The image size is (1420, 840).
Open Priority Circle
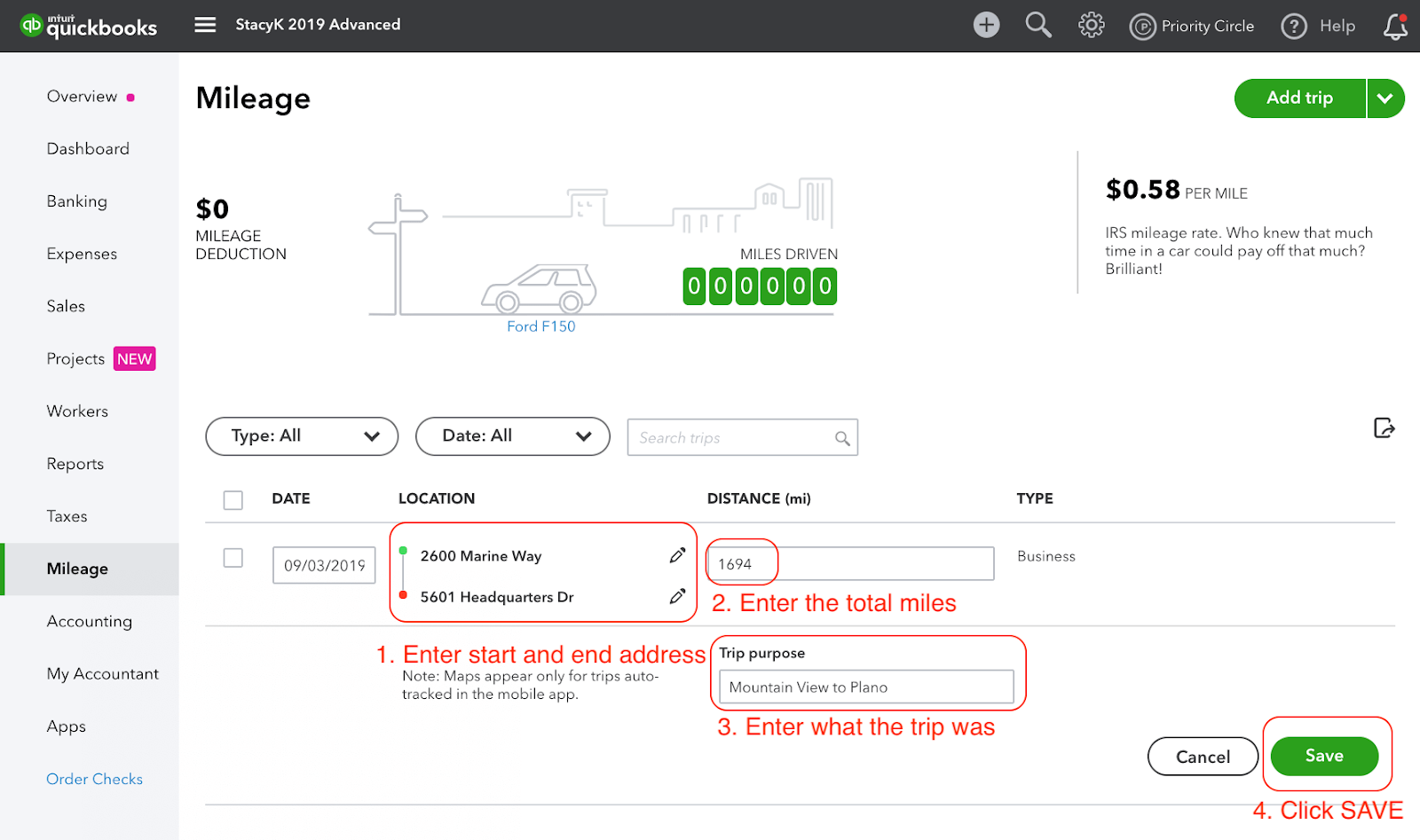(1192, 27)
